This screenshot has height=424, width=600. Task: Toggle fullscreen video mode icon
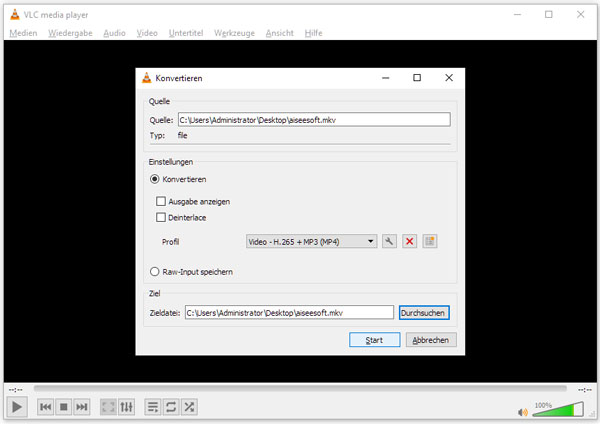pos(108,407)
